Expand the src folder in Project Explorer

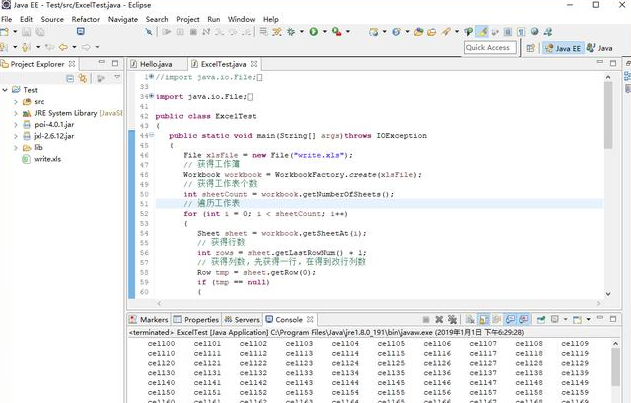[x=17, y=101]
